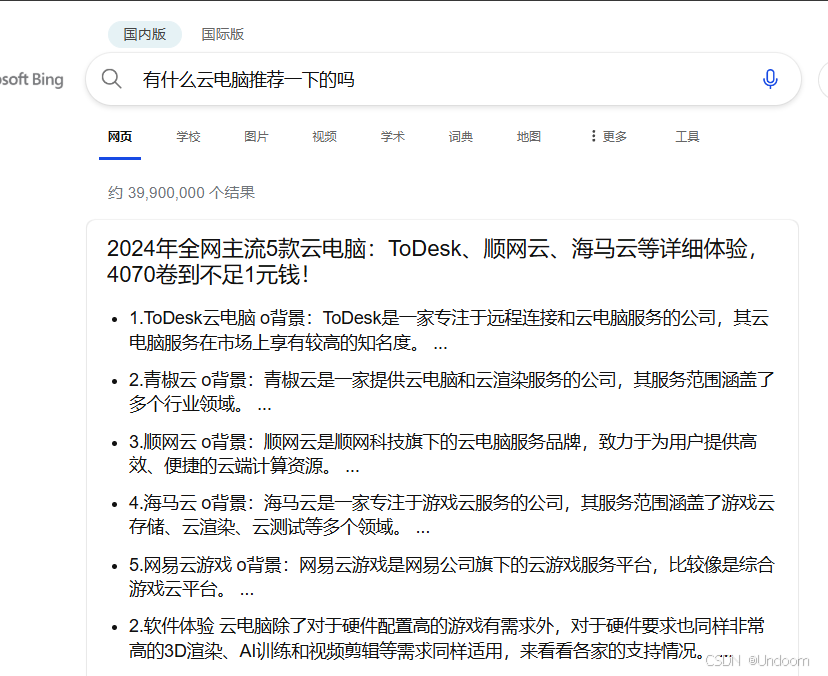Click the 4.海马云 bullet text
This screenshot has height=676, width=828.
(x=451, y=515)
